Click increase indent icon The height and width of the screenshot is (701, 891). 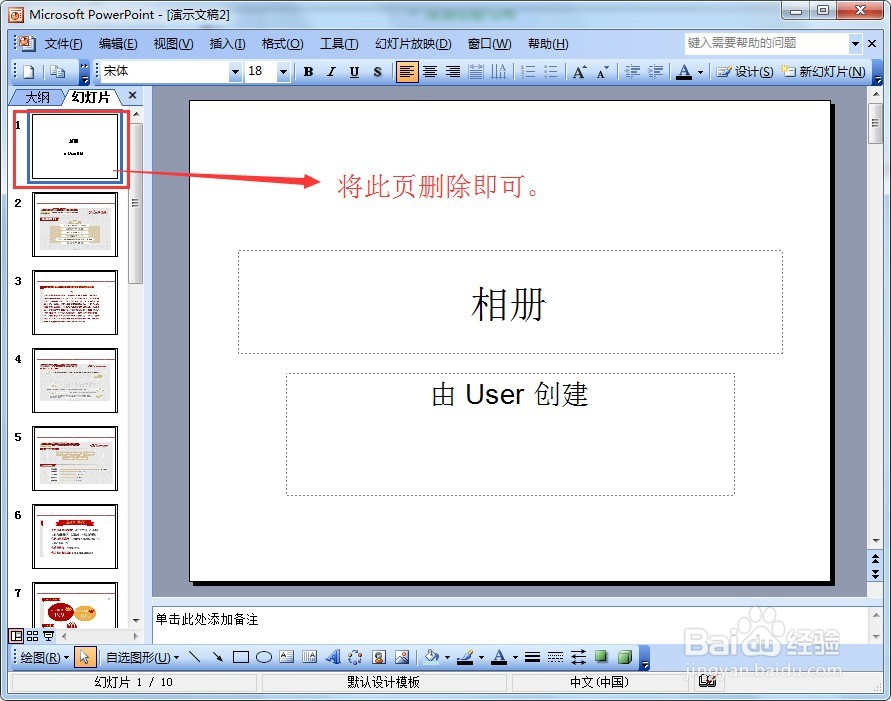(x=655, y=72)
